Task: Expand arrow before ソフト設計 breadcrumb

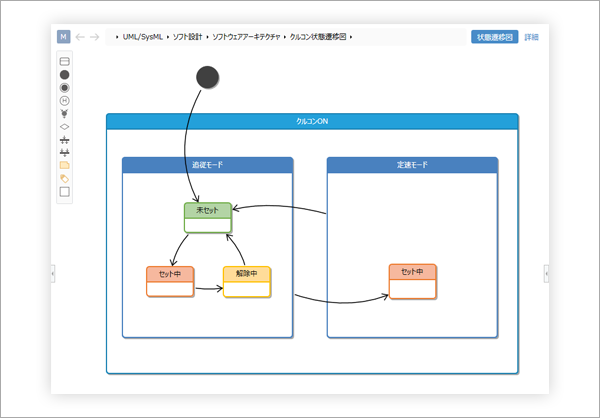Action: [168, 37]
